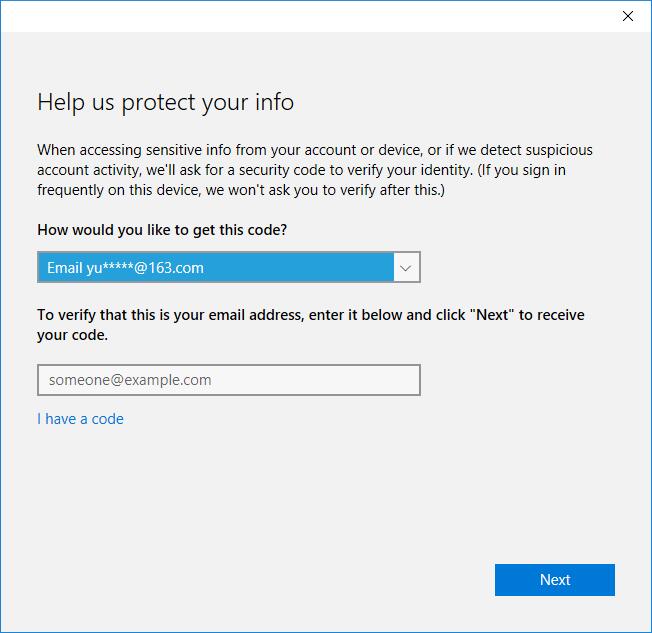Click the 'Help us protect your info' heading
The height and width of the screenshot is (633, 652).
165,102
